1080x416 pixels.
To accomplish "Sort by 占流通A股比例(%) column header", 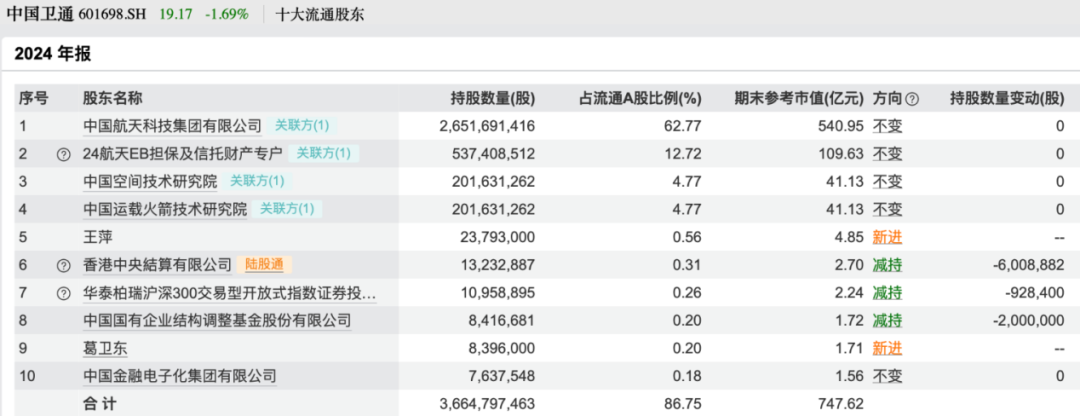I will (640, 98).
